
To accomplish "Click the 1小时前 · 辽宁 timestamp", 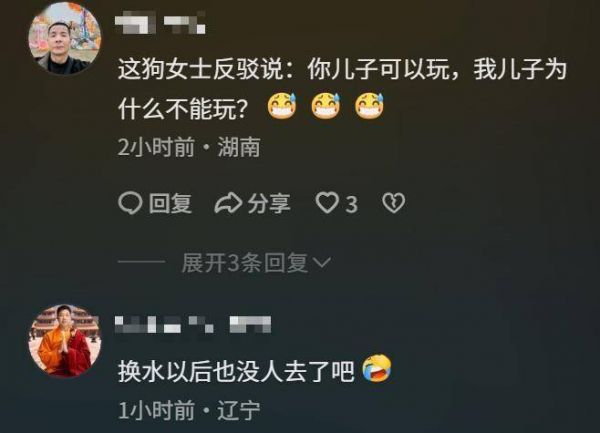I will 189,411.
